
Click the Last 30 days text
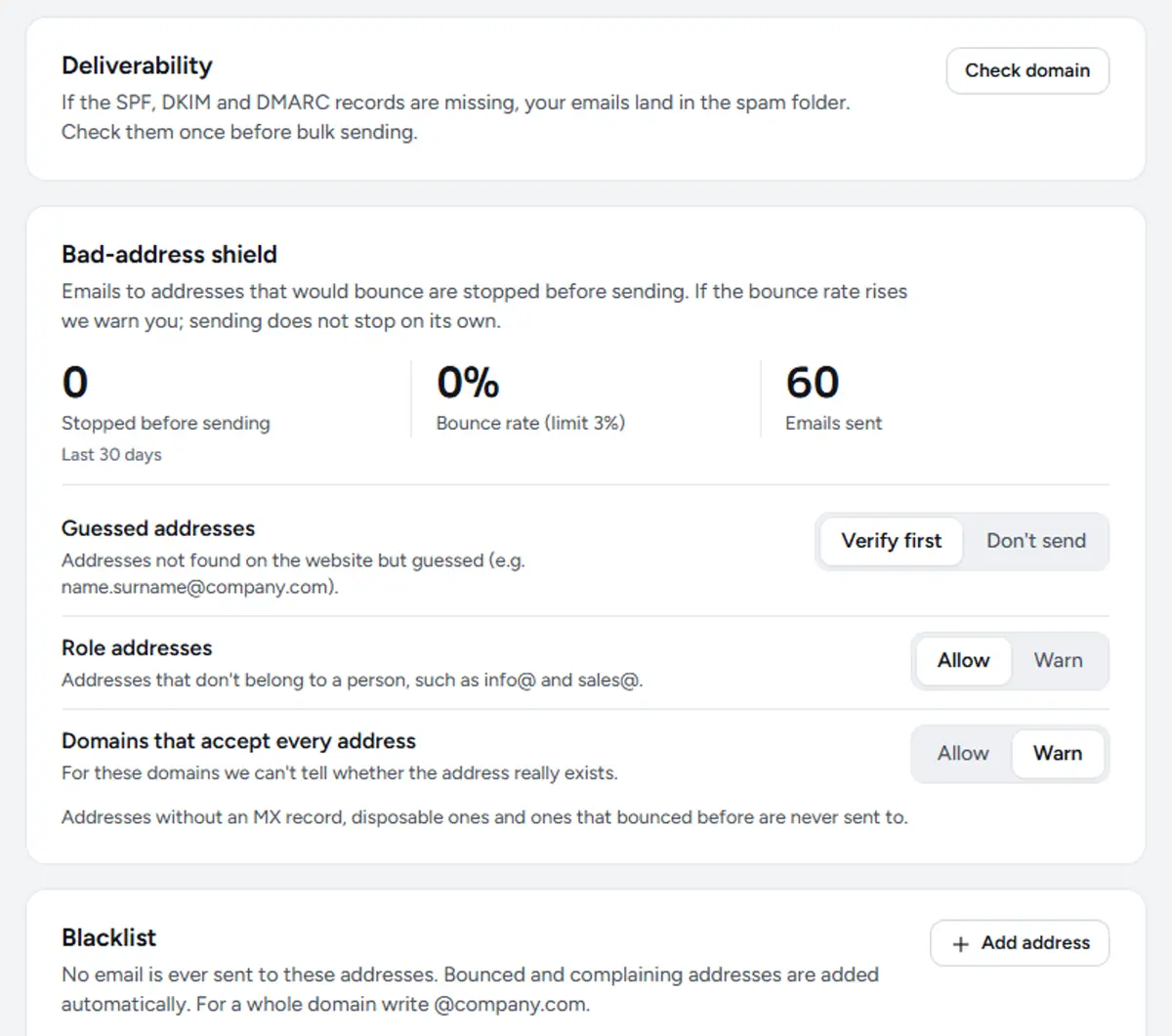pos(111,454)
